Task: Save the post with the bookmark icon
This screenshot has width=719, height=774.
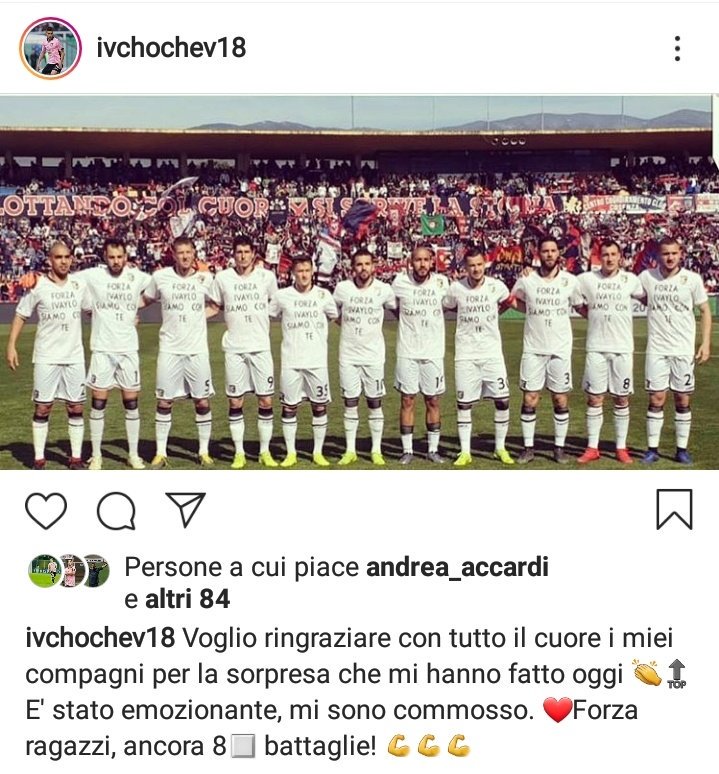Action: point(674,509)
